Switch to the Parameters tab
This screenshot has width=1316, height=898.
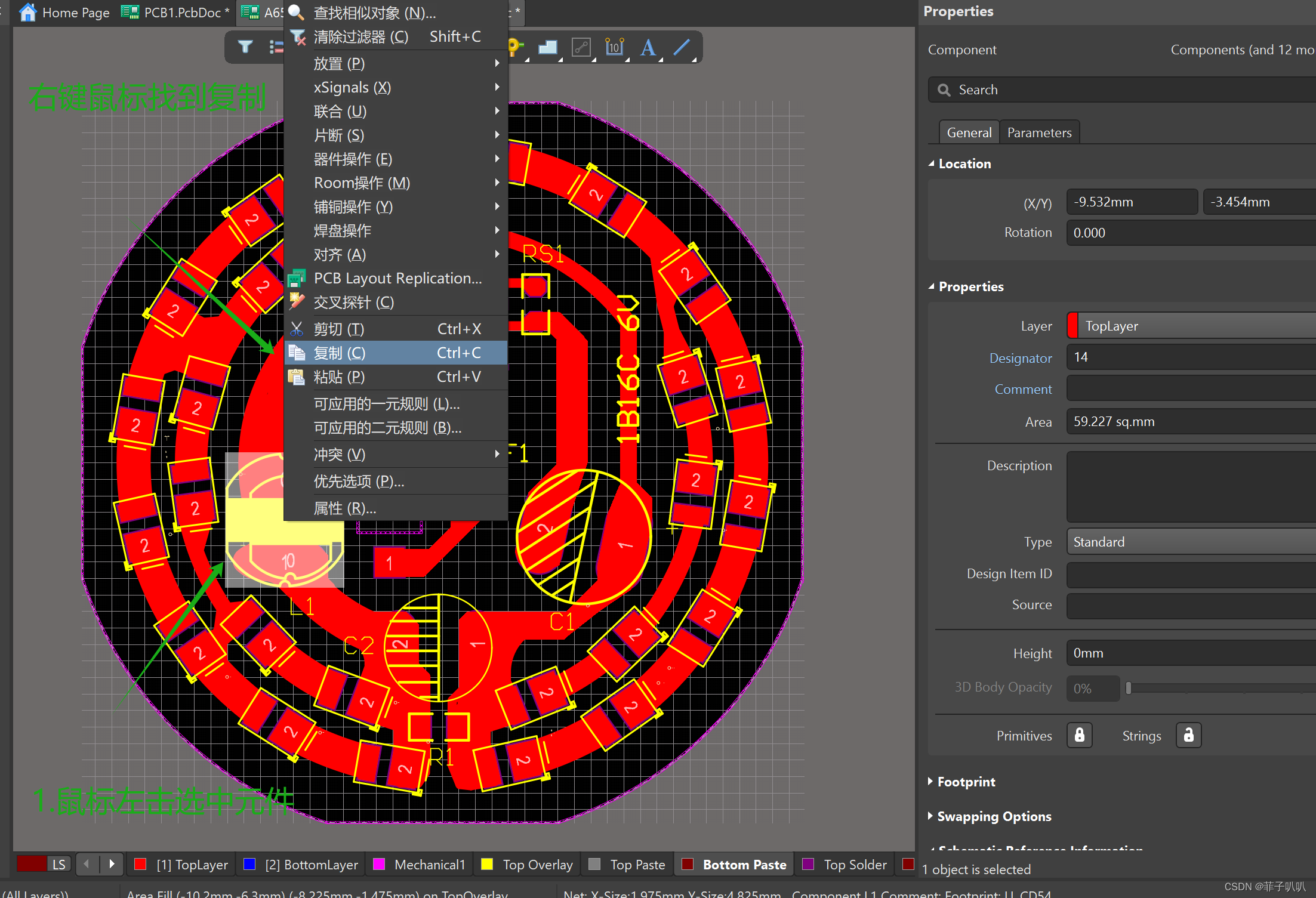tap(1039, 132)
